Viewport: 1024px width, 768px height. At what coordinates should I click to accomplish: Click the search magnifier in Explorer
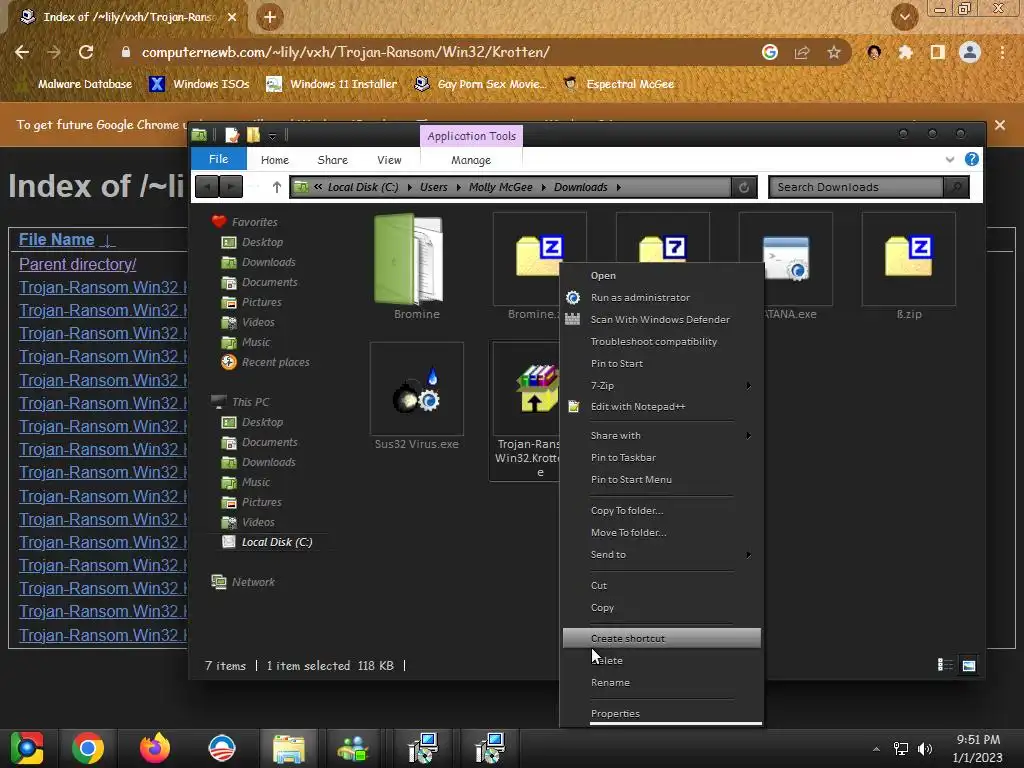[956, 187]
